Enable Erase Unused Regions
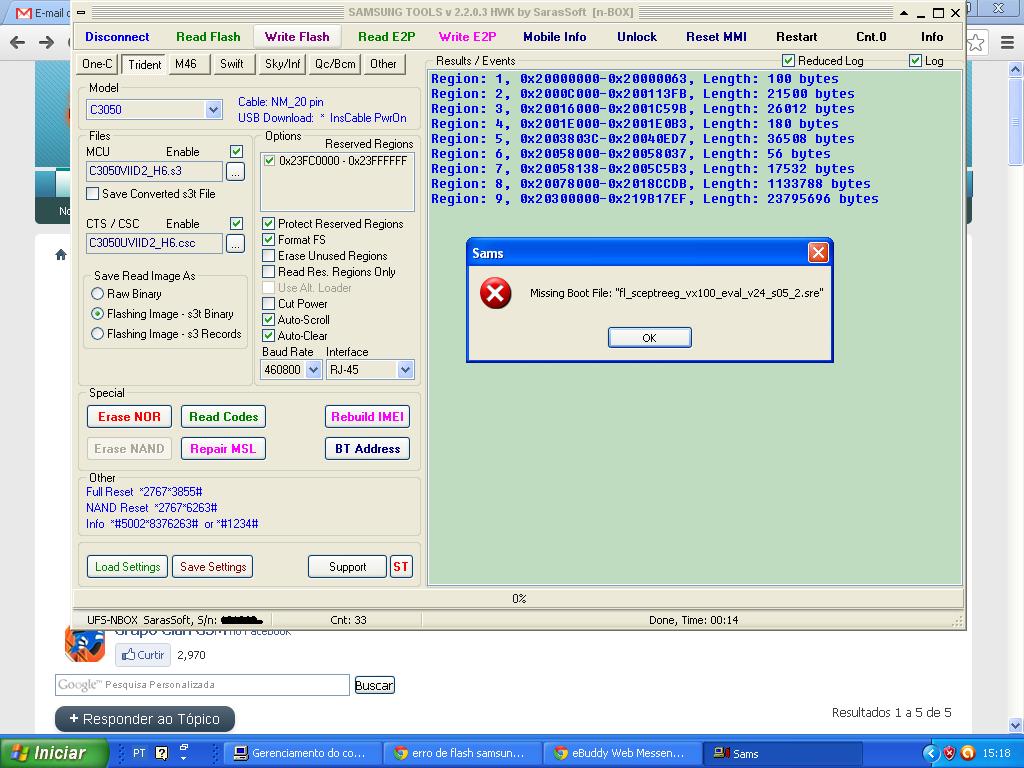1024x768 pixels. point(268,256)
